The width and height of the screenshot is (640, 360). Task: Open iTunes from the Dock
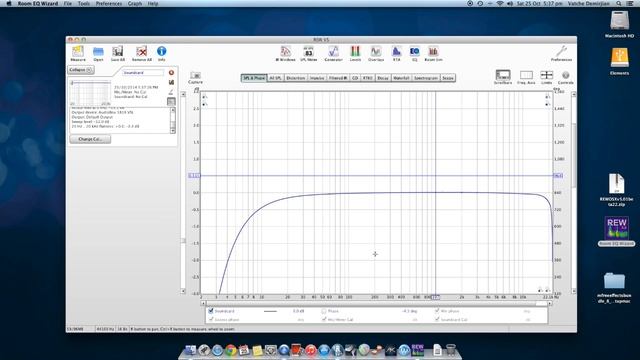tap(311, 350)
